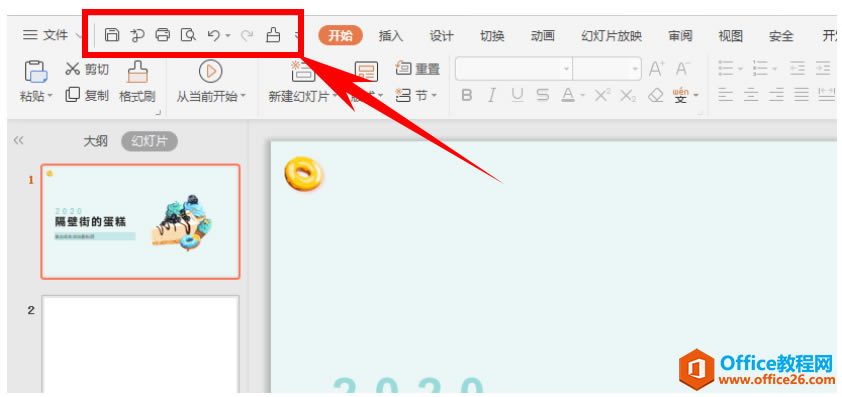Select the blank slide 2 thumbnail
Screen dimensions: 842x397
(140, 344)
